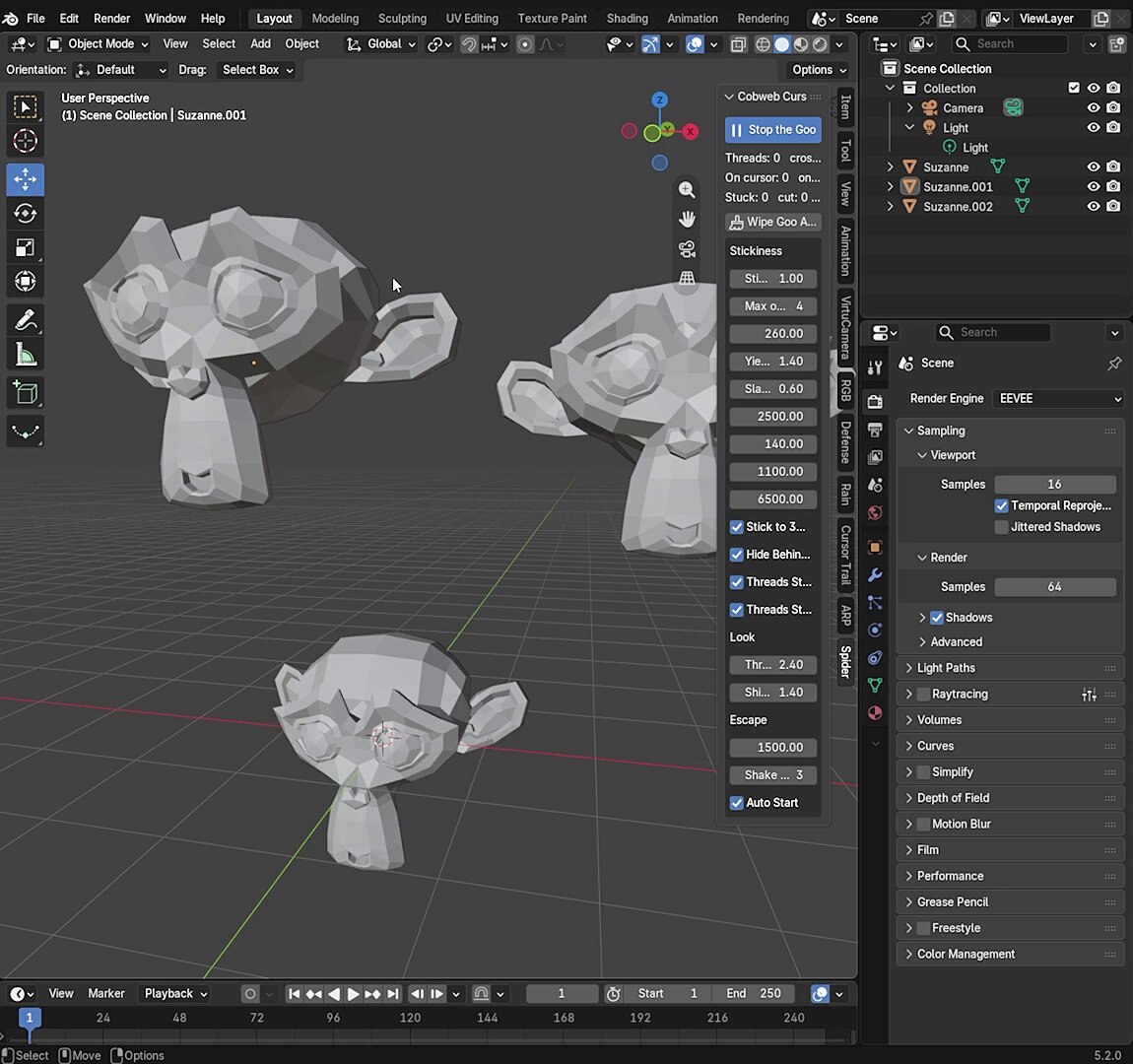1133x1064 pixels.
Task: Open the Marker menu in timeline
Action: pos(106,994)
